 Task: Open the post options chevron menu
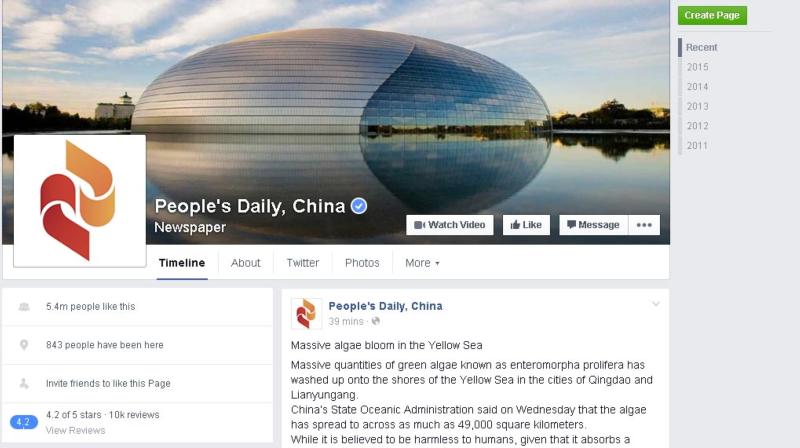tap(656, 304)
